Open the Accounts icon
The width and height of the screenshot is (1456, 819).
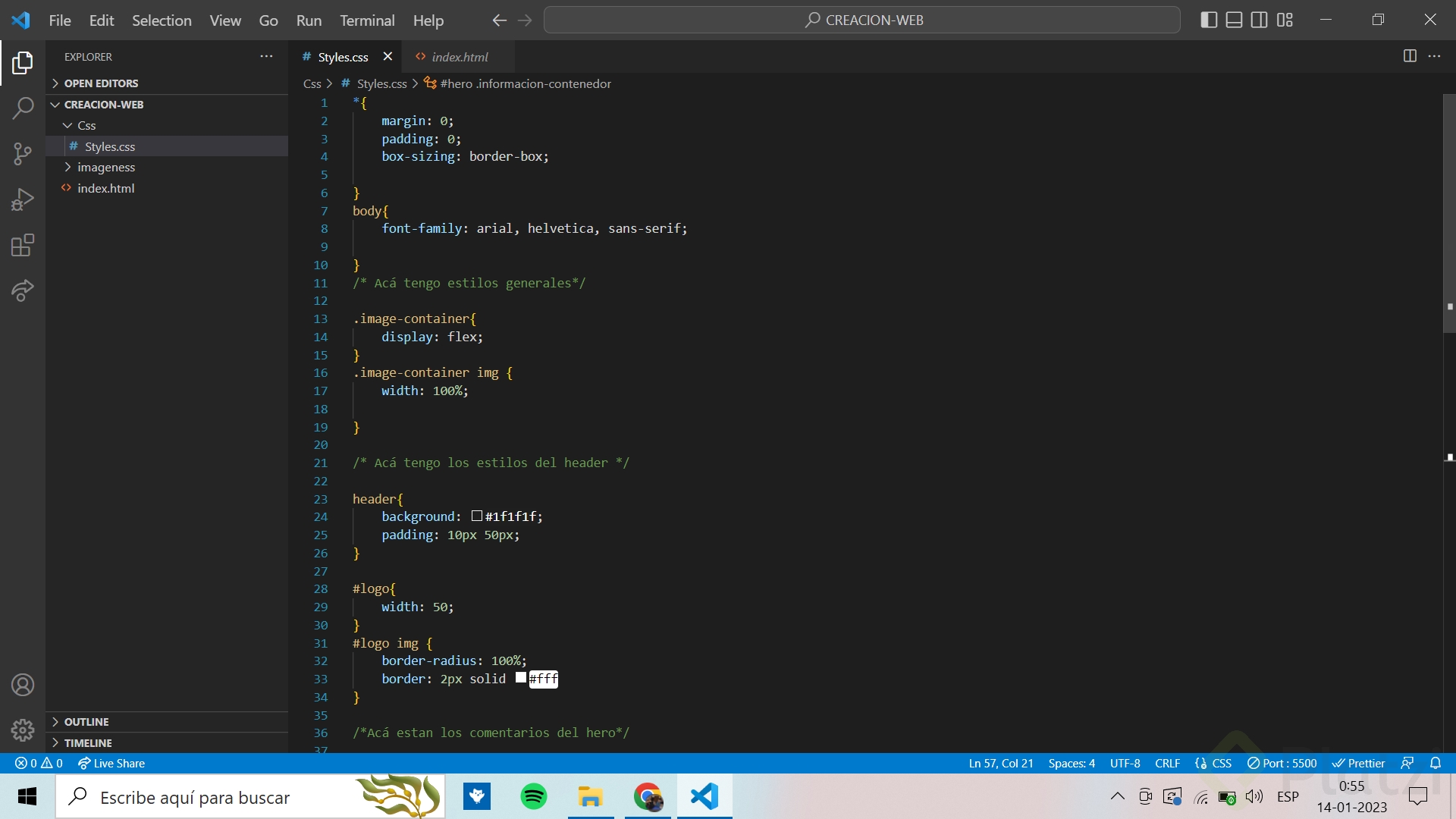point(23,685)
